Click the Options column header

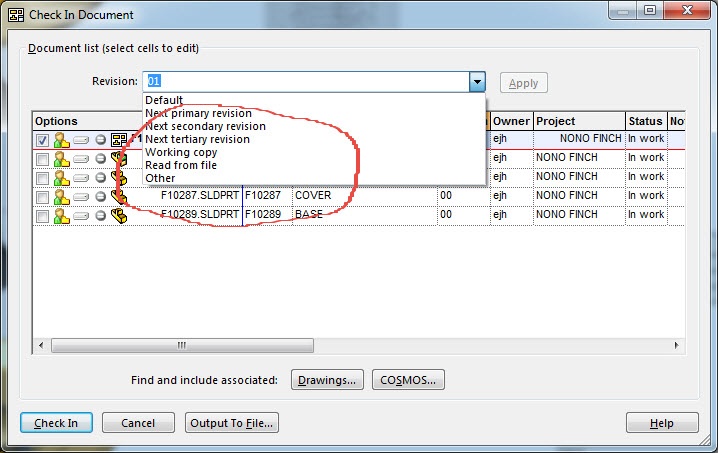click(87, 121)
